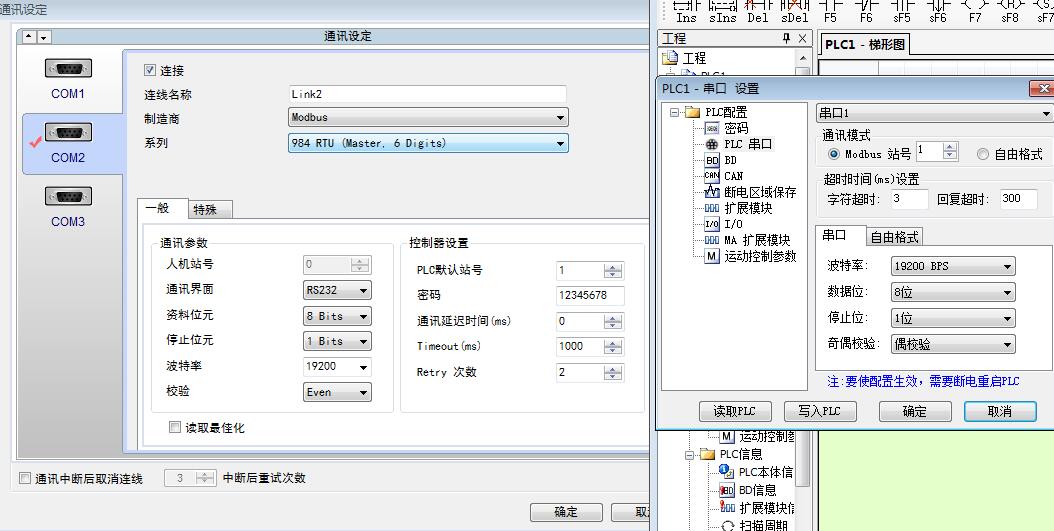
Task: Open the 密码 settings icon
Action: click(712, 128)
